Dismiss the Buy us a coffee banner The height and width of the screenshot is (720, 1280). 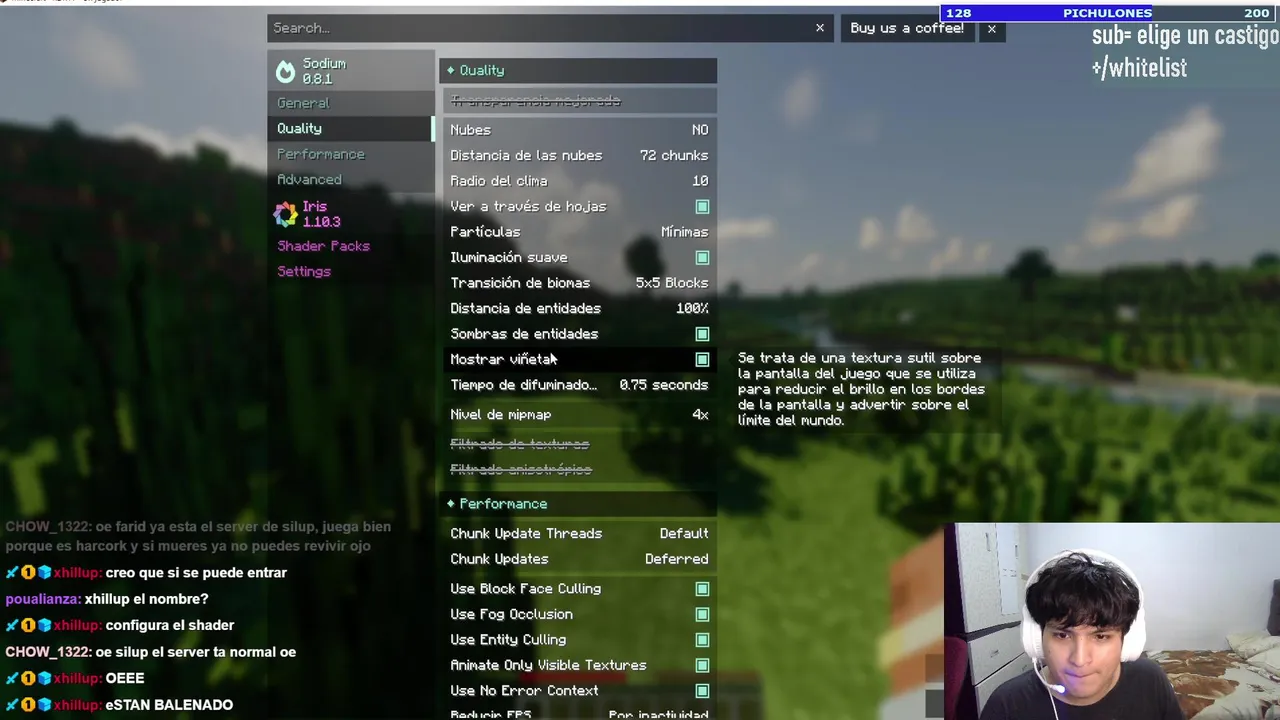pos(991,28)
